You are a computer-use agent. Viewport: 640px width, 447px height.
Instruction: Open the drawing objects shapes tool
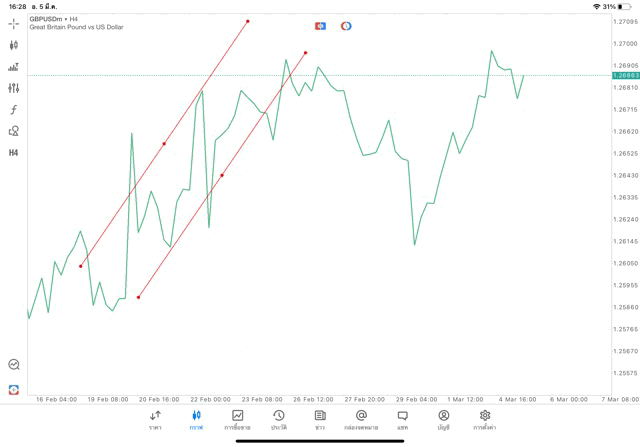(x=14, y=131)
